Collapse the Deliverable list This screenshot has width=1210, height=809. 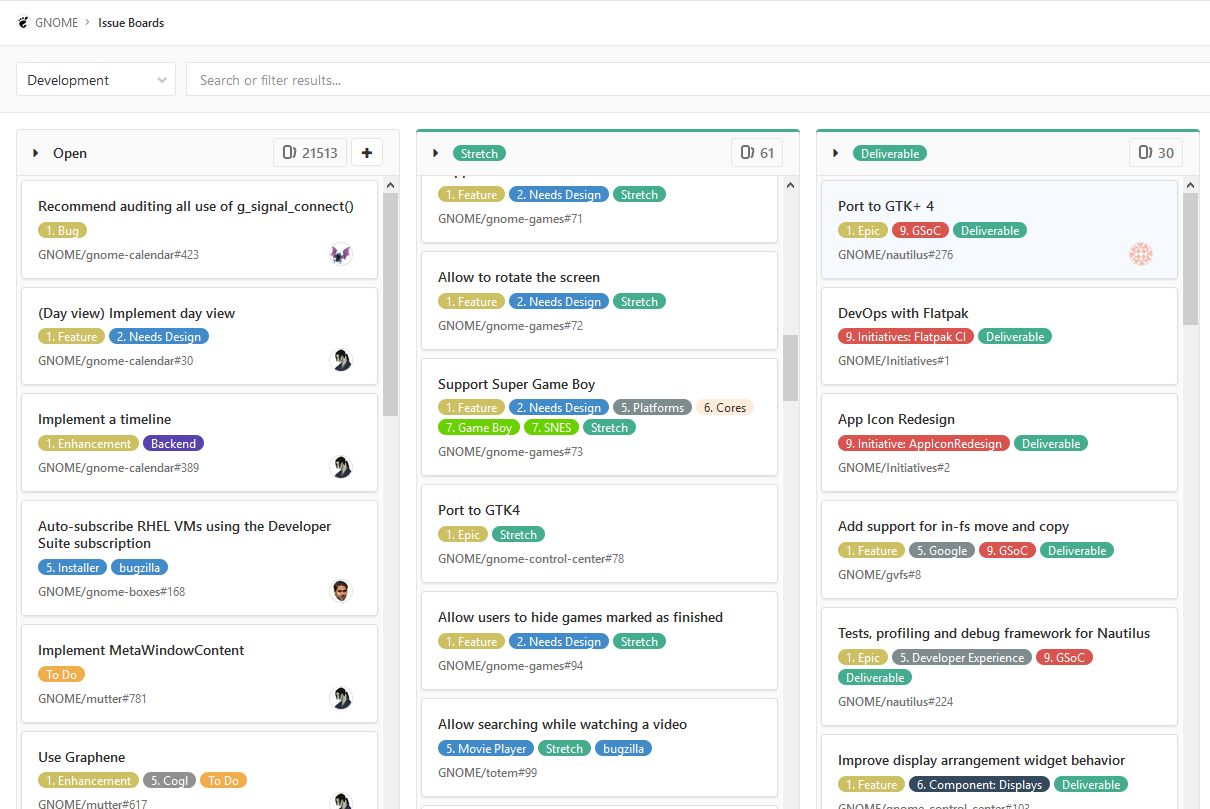[836, 153]
